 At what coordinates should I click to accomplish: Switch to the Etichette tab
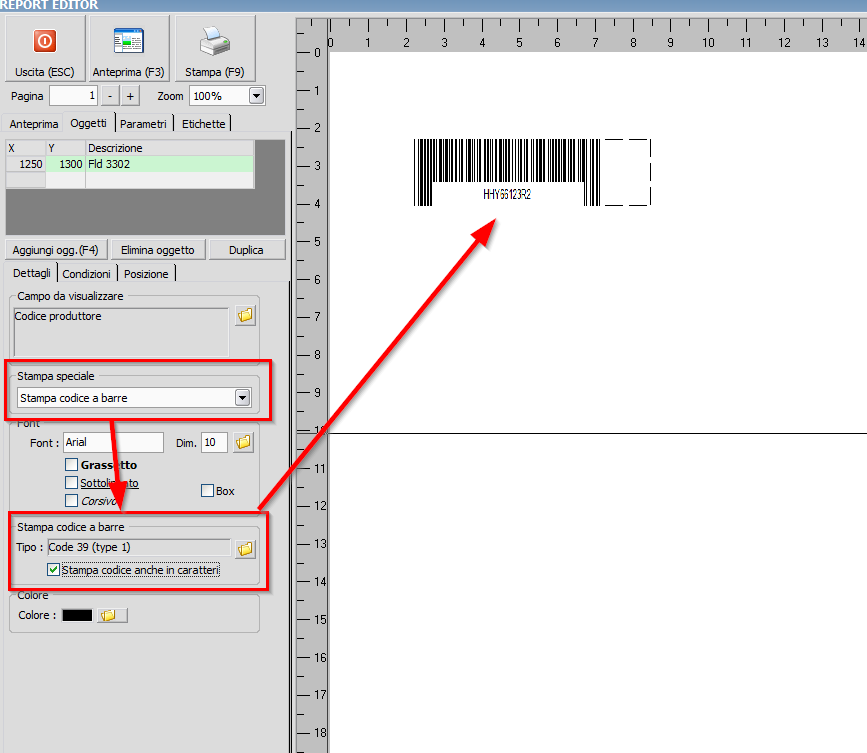tap(203, 124)
